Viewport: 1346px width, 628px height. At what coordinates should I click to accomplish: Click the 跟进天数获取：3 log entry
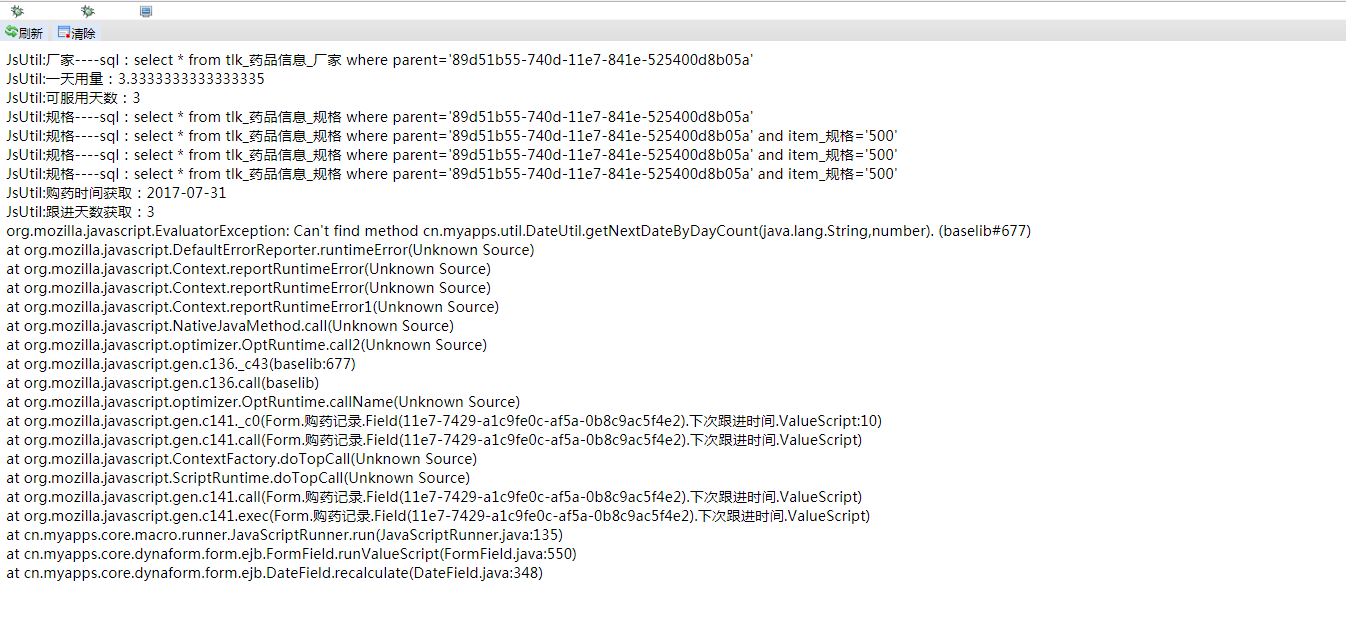(80, 212)
